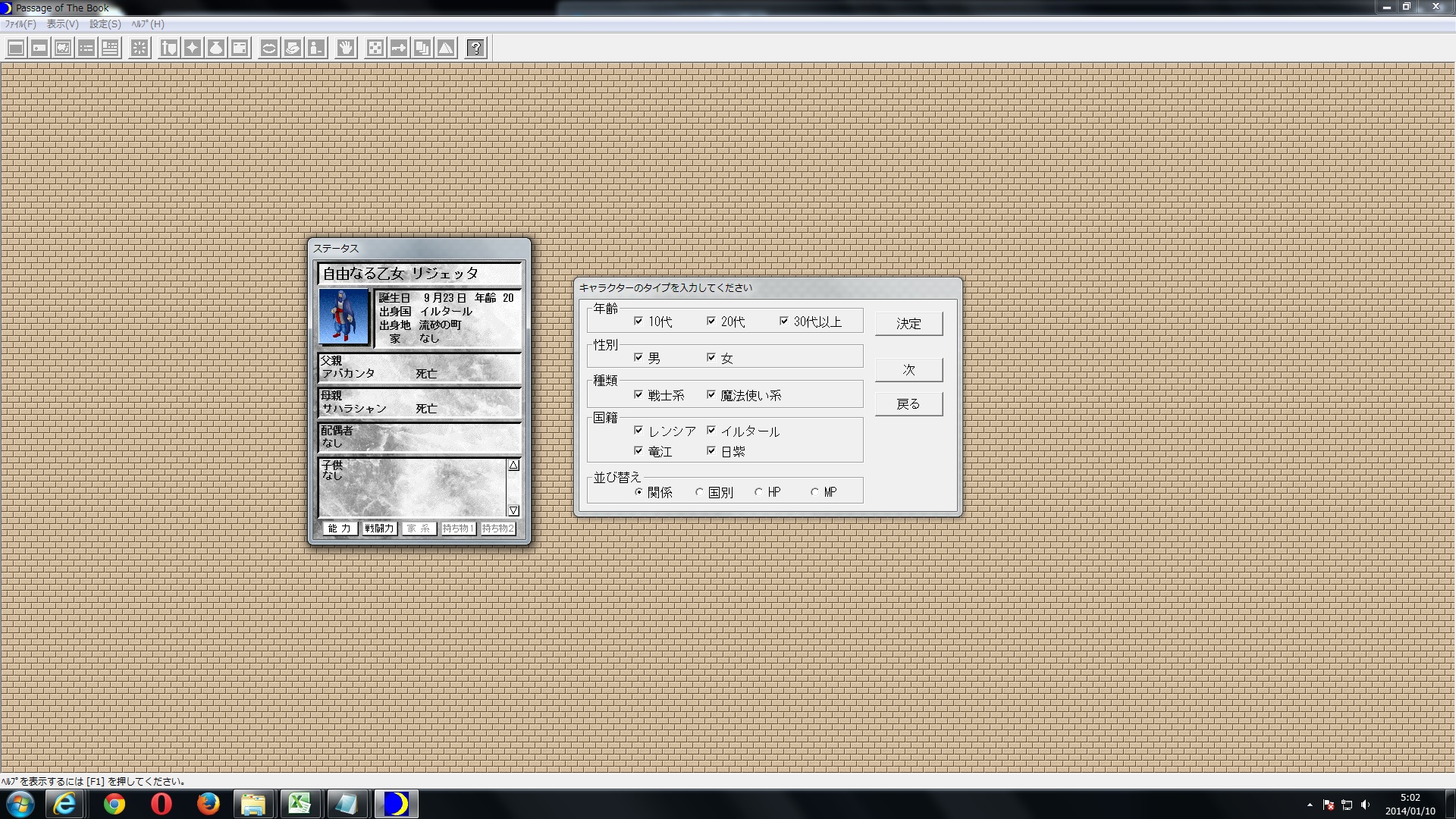The image size is (1456, 819).
Task: Click the four-point star toolbar icon
Action: pos(193,49)
